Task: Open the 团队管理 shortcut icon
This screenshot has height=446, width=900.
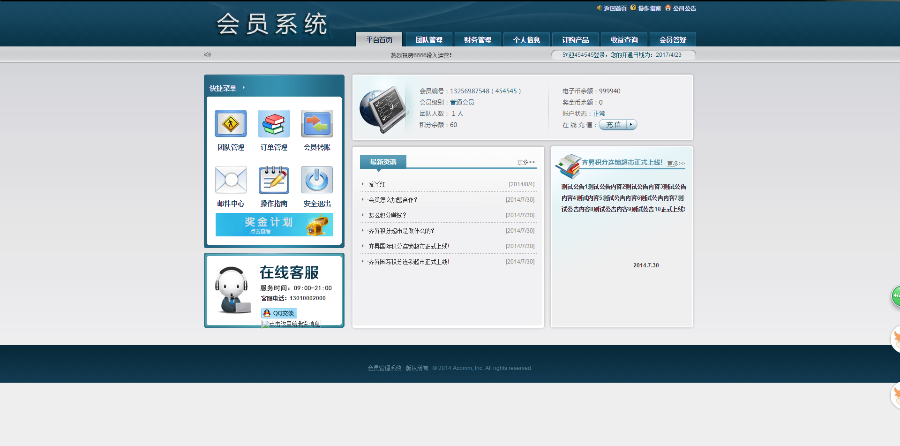Action: click(230, 124)
